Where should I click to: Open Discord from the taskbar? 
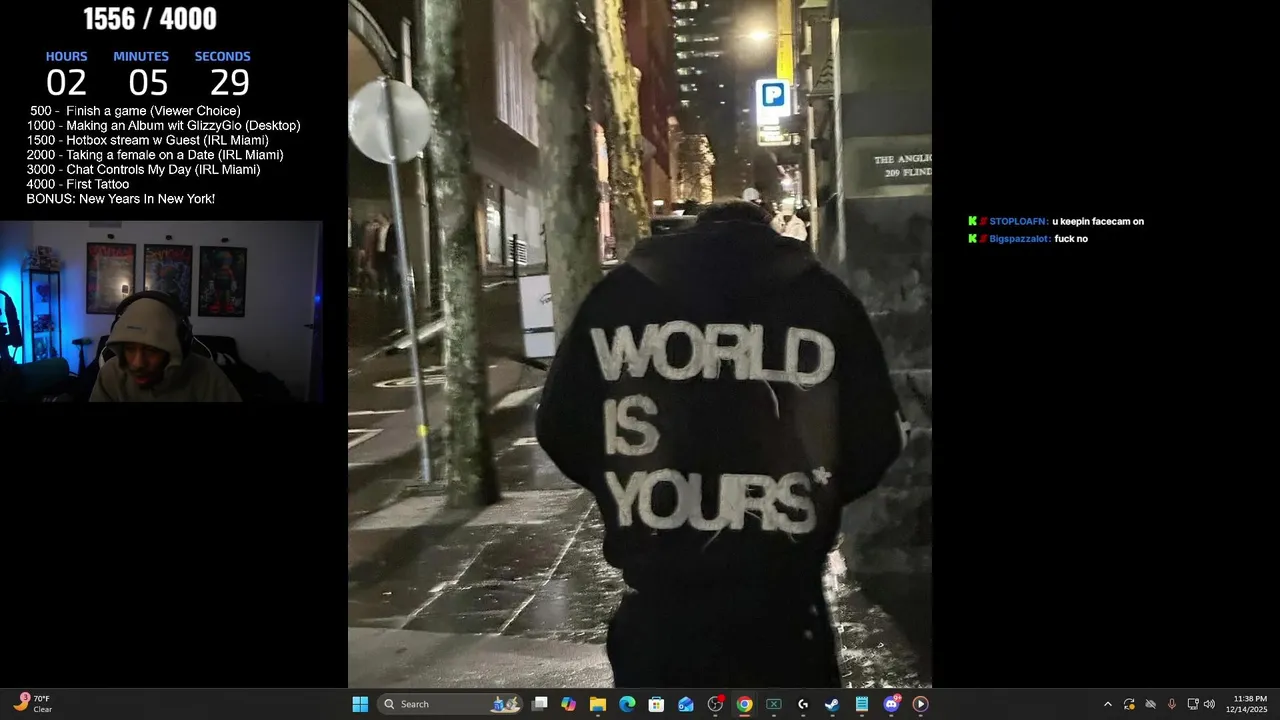pos(891,704)
